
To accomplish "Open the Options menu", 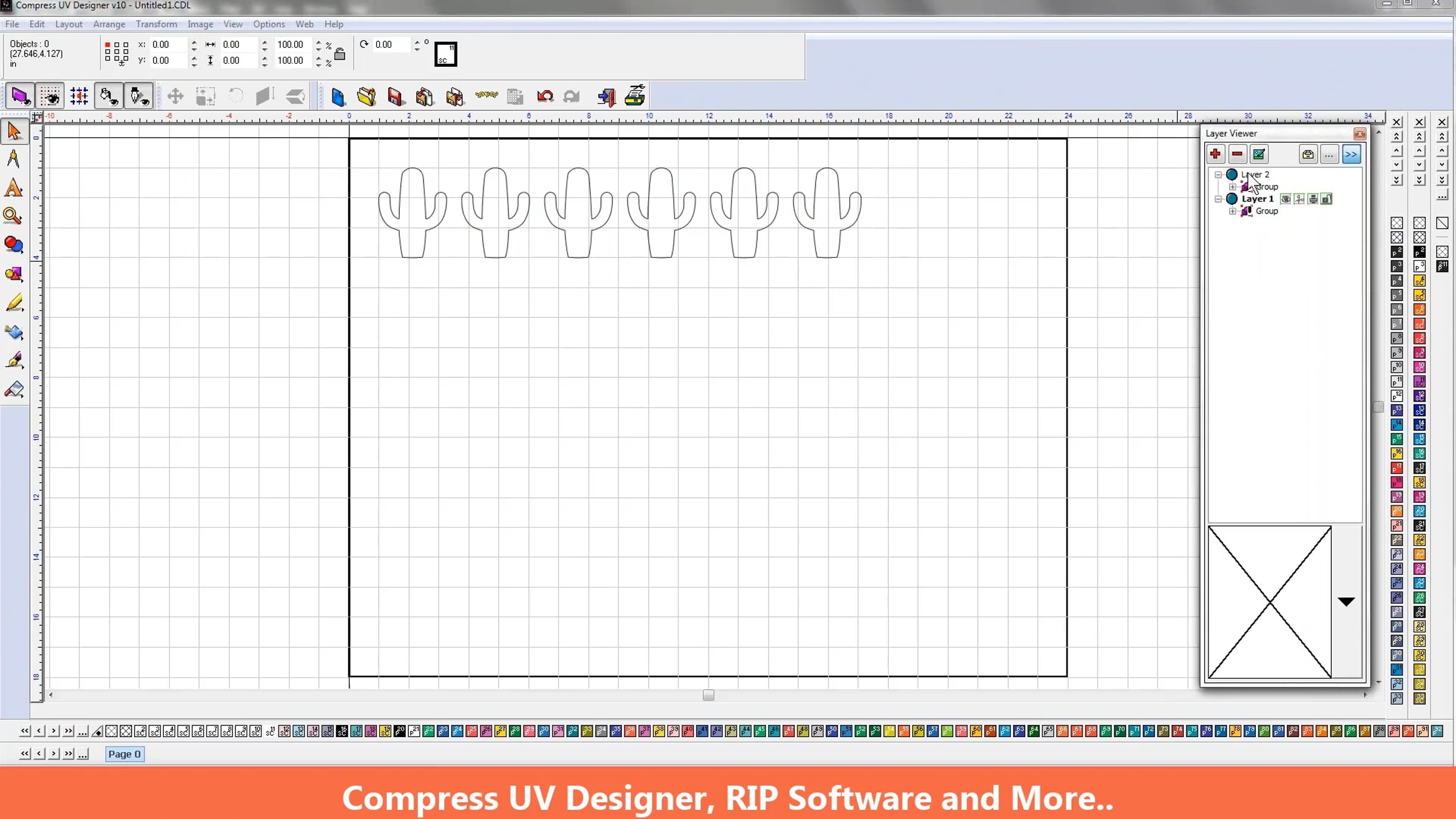I will click(x=269, y=24).
